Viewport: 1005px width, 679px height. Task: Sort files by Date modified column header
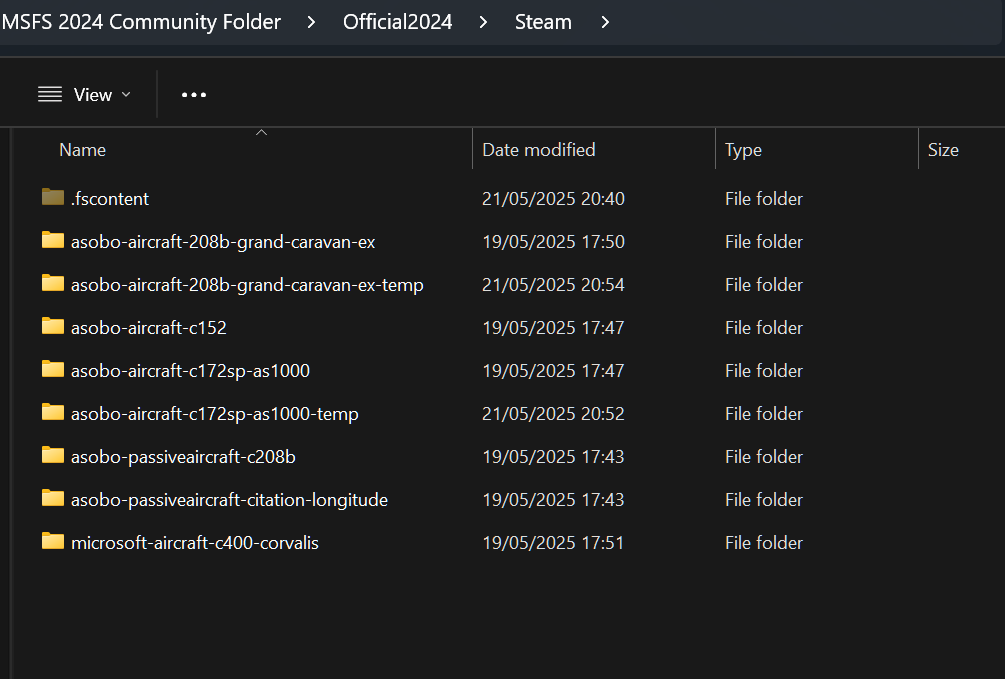[x=538, y=149]
